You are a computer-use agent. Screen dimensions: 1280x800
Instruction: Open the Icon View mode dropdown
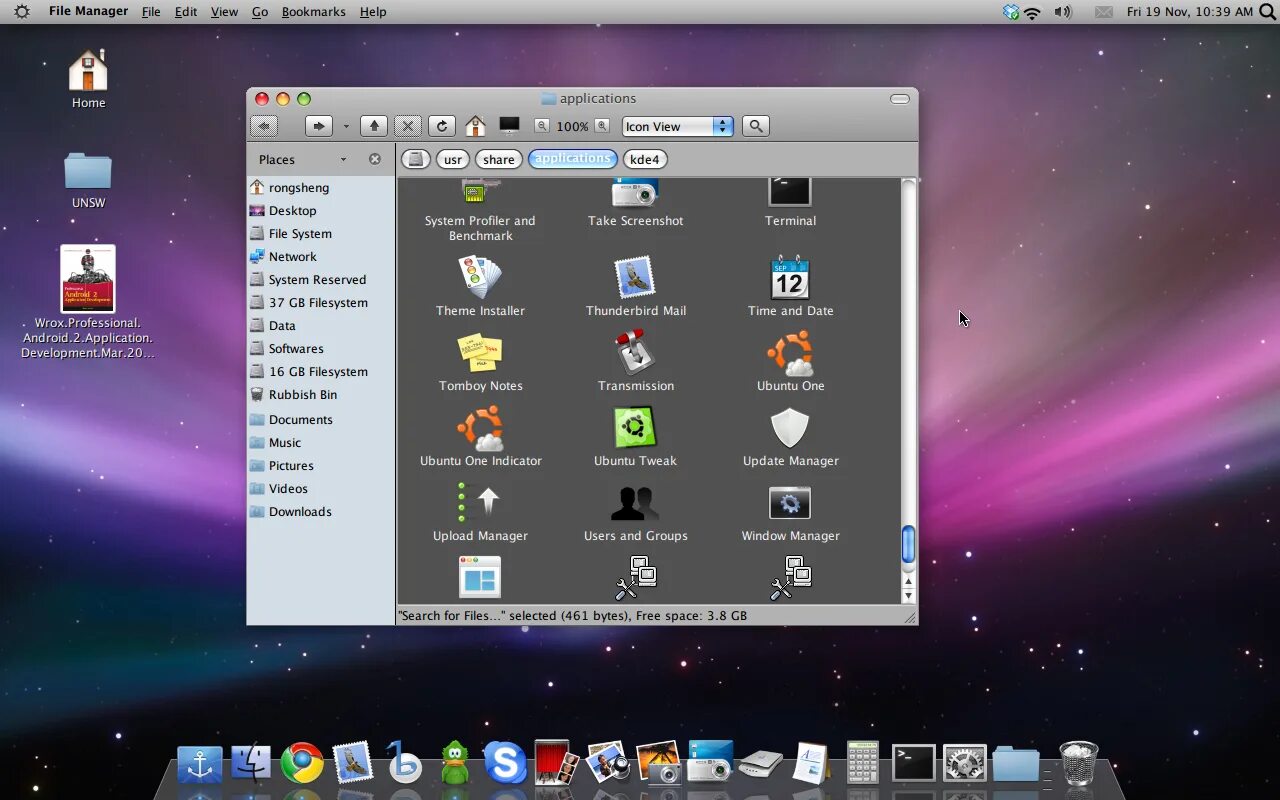coord(678,126)
